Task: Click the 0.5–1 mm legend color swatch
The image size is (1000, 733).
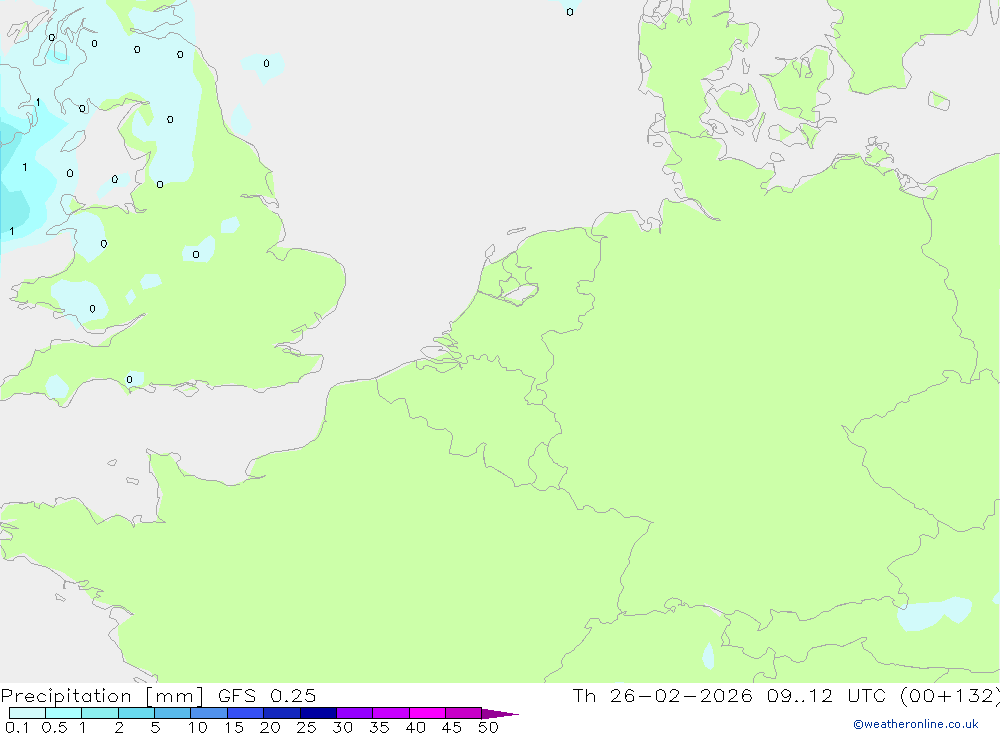Action: [64, 713]
